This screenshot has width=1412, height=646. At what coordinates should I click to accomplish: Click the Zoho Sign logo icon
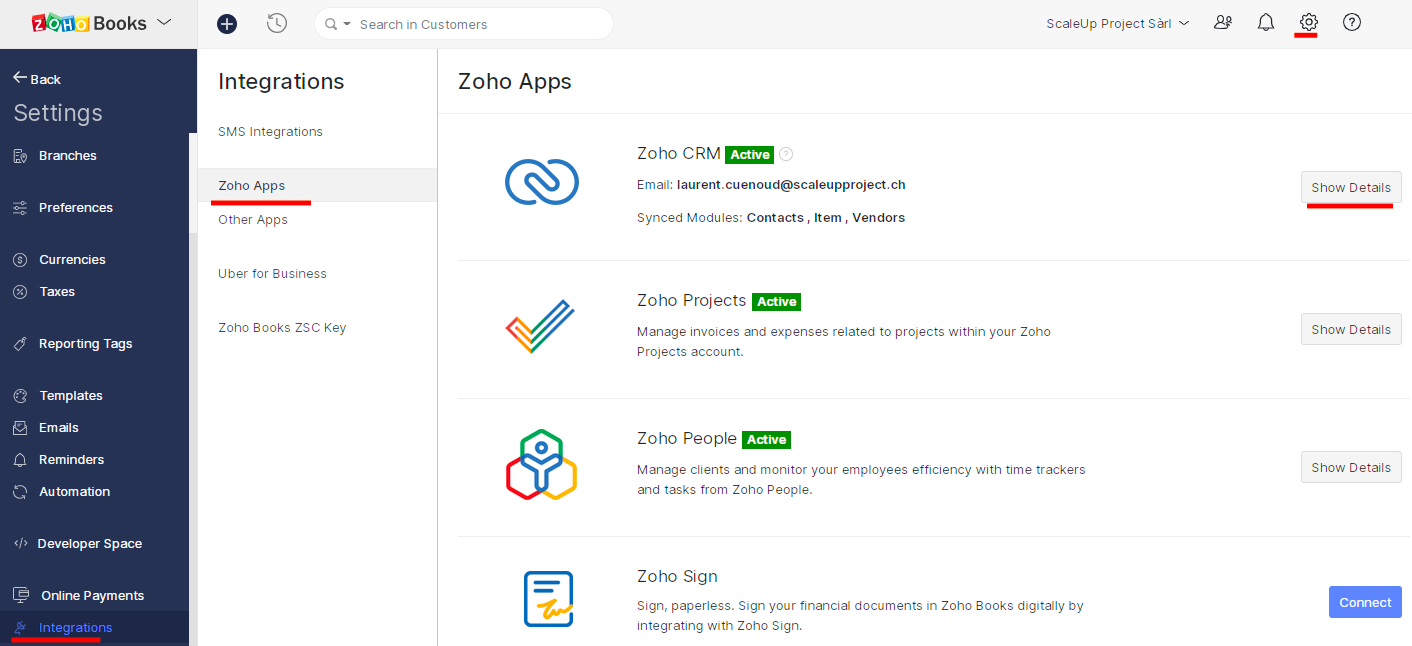pos(548,599)
